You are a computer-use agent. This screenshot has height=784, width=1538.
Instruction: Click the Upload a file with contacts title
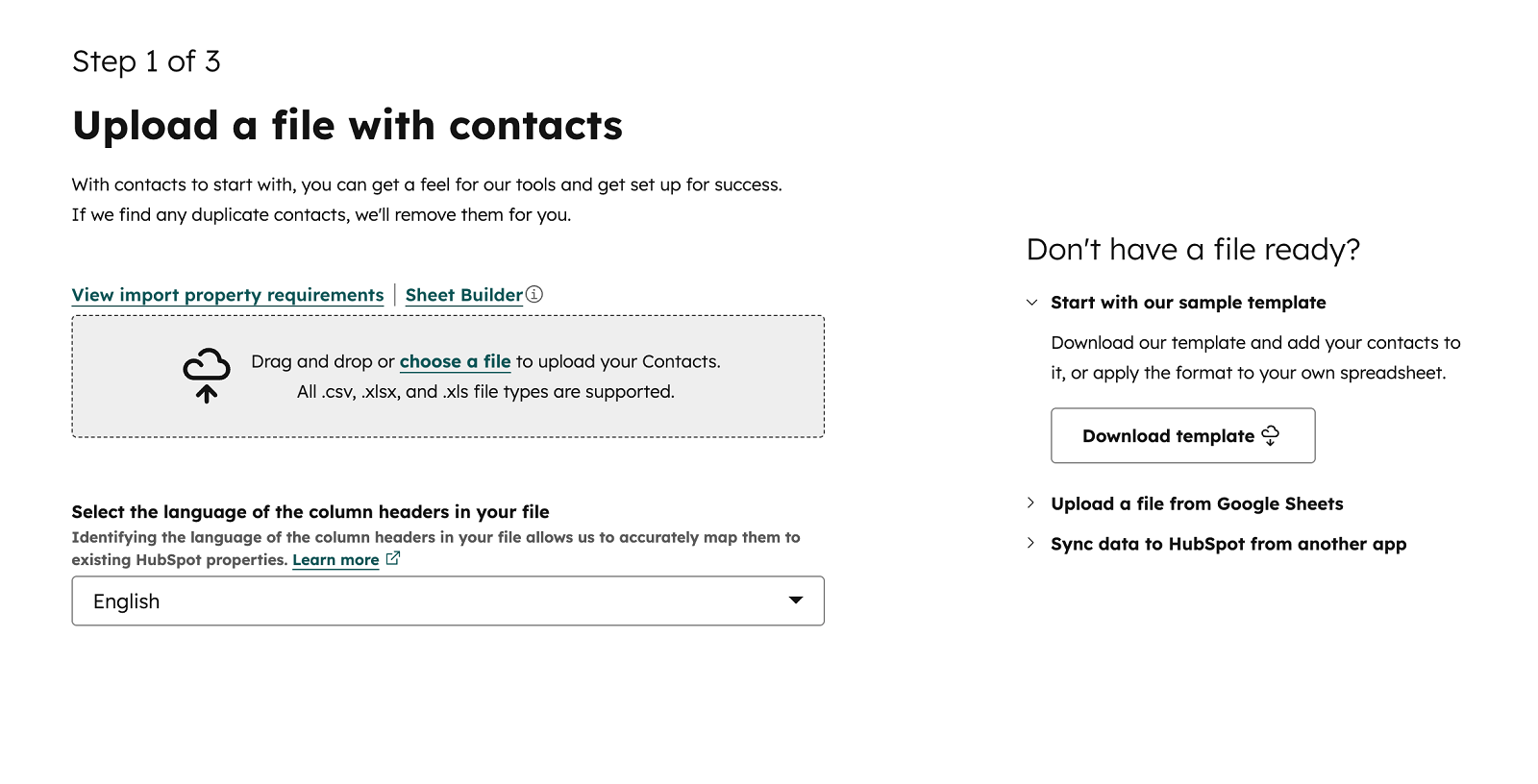coord(347,125)
